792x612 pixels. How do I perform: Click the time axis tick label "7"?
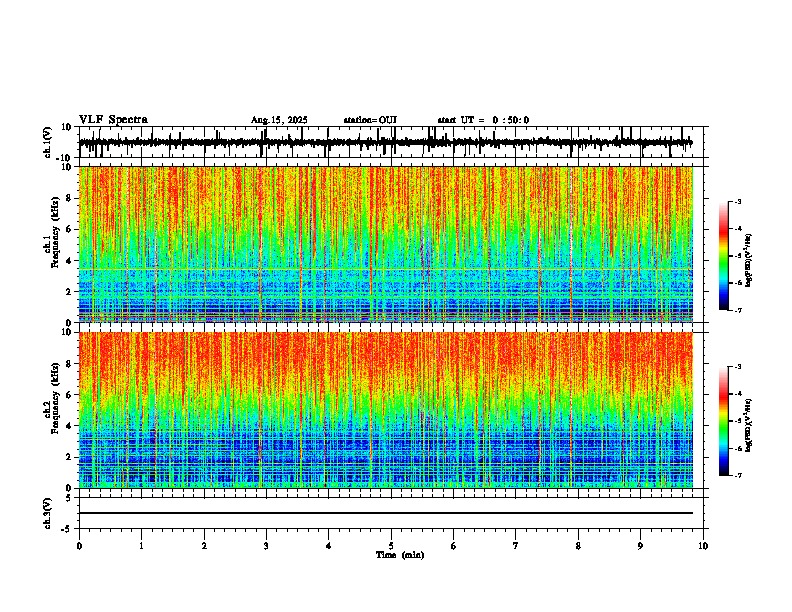tap(516, 546)
